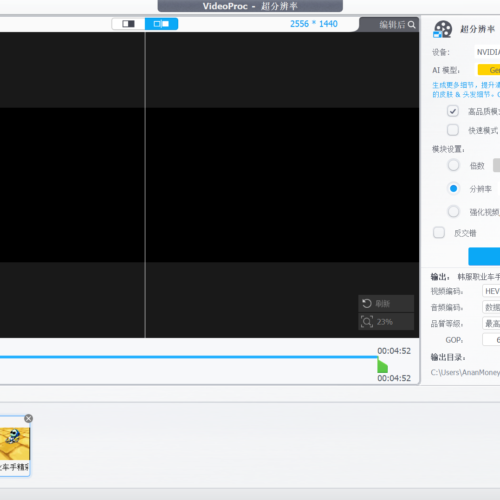The width and height of the screenshot is (500, 500).
Task: Open the 视频编码 HEVC dropdown
Action: click(491, 291)
